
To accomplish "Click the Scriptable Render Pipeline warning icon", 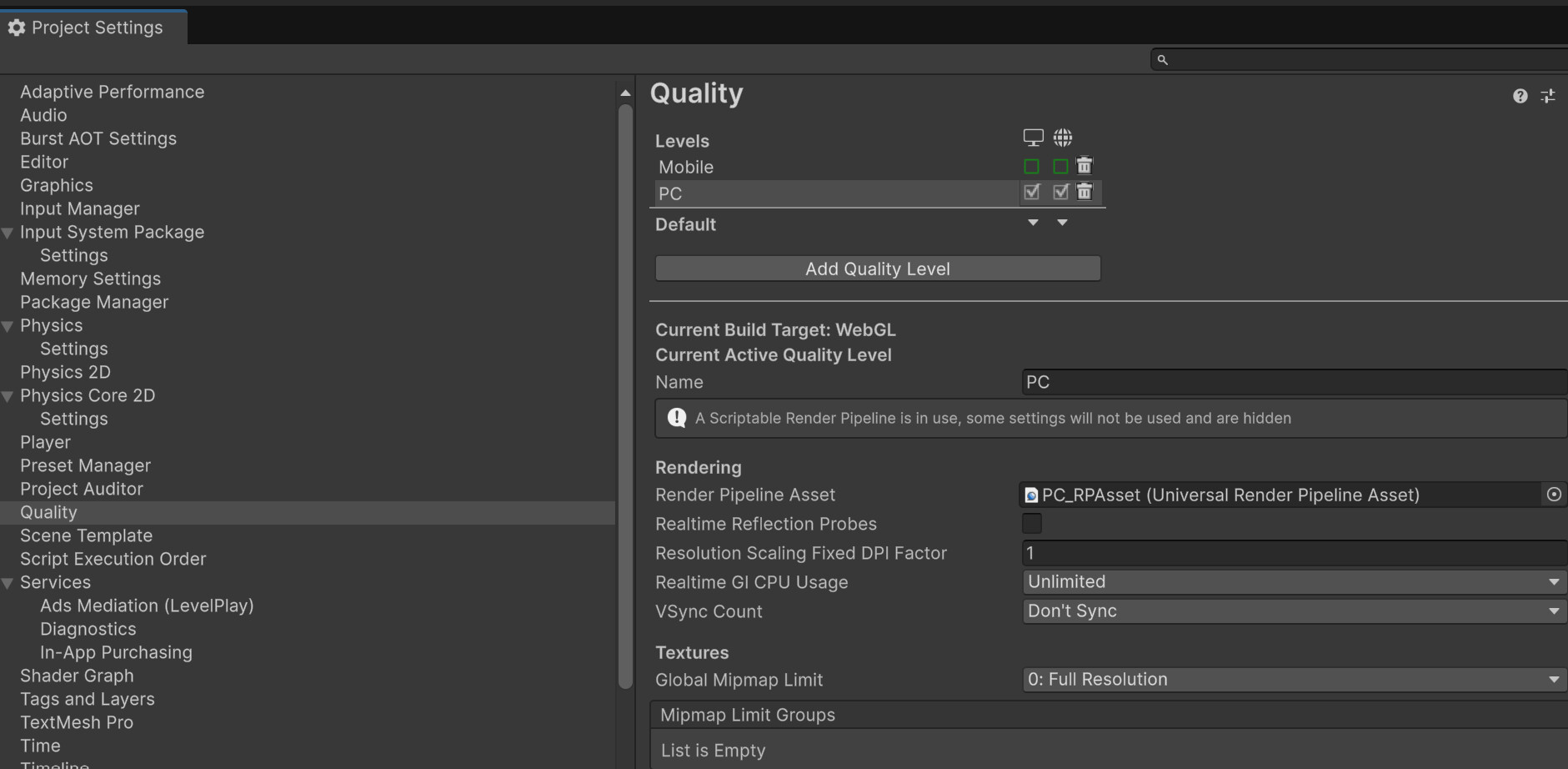I will point(677,418).
